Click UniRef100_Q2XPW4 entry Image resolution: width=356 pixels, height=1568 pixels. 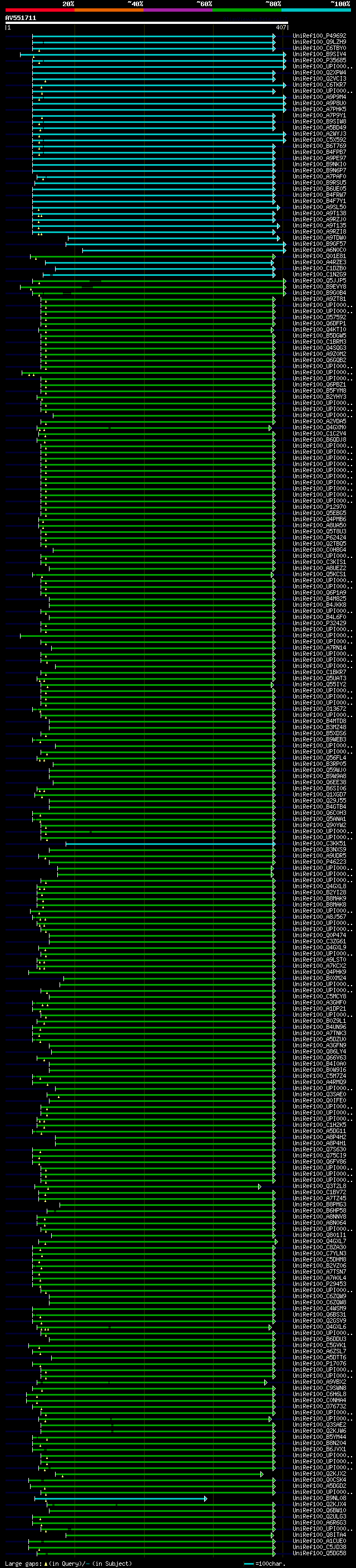(x=319, y=72)
